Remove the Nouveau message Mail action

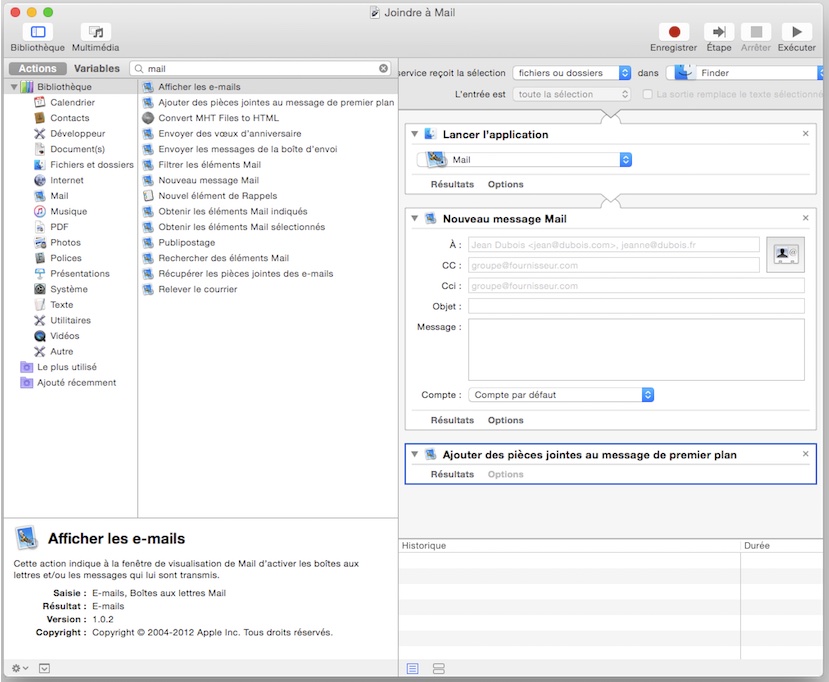(x=805, y=218)
